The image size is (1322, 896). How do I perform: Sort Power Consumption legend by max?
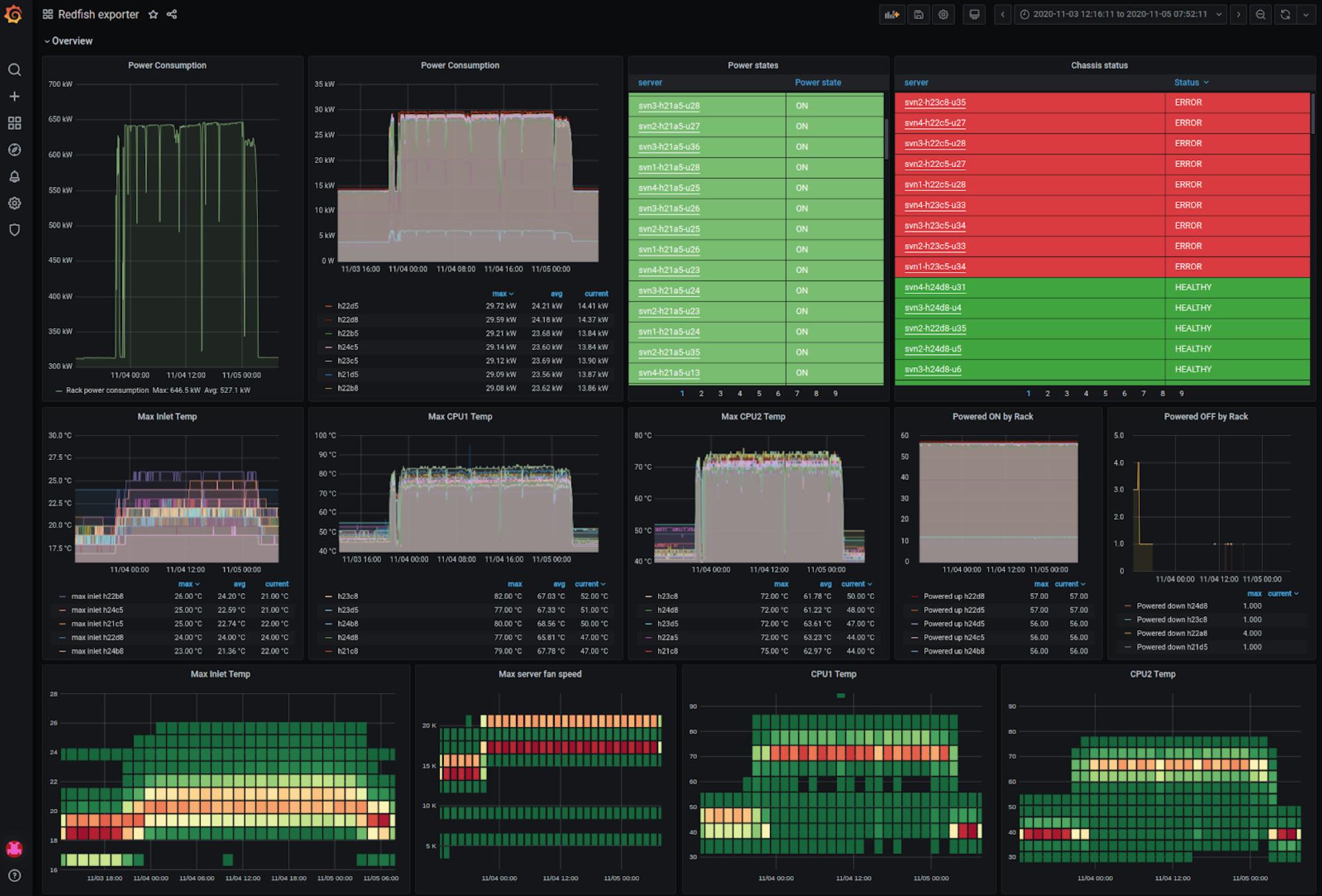(502, 294)
